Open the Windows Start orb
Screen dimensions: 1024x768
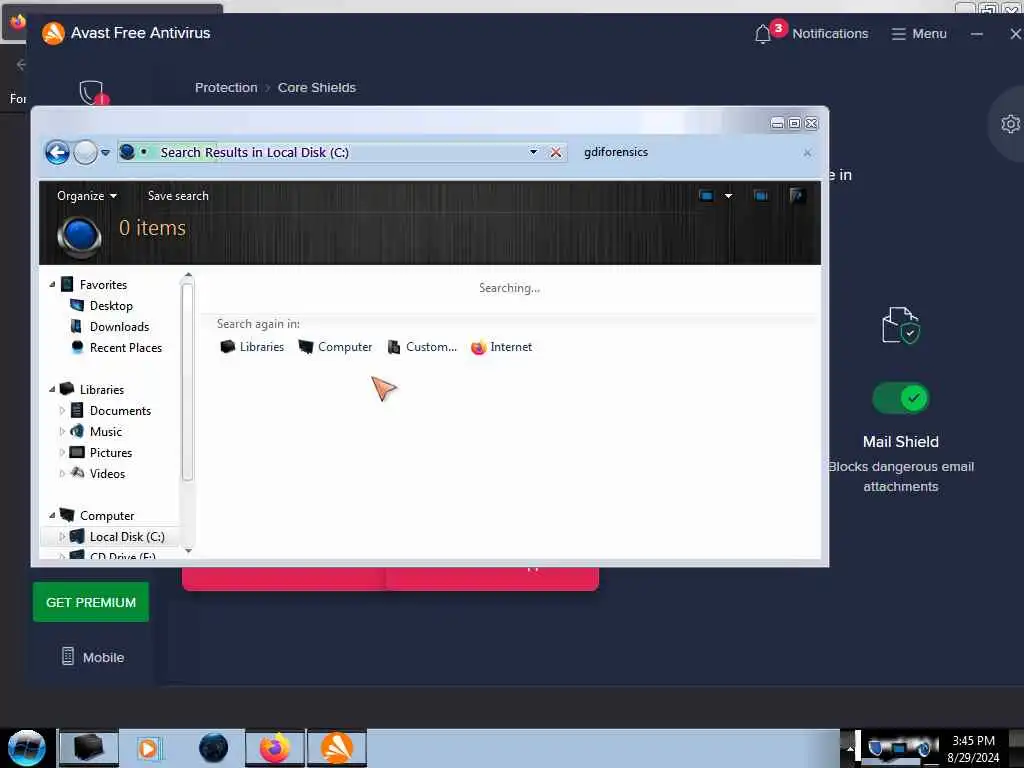26,748
